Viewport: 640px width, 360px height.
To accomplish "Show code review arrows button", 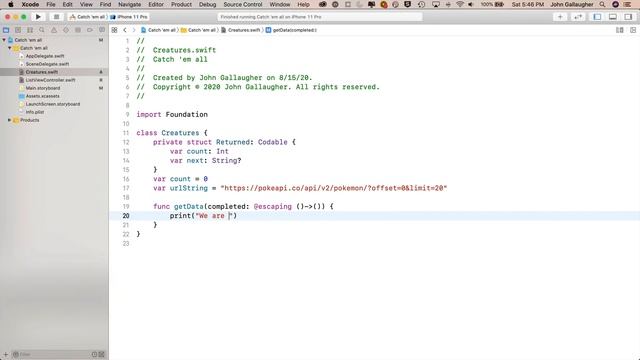I will pos(578,17).
